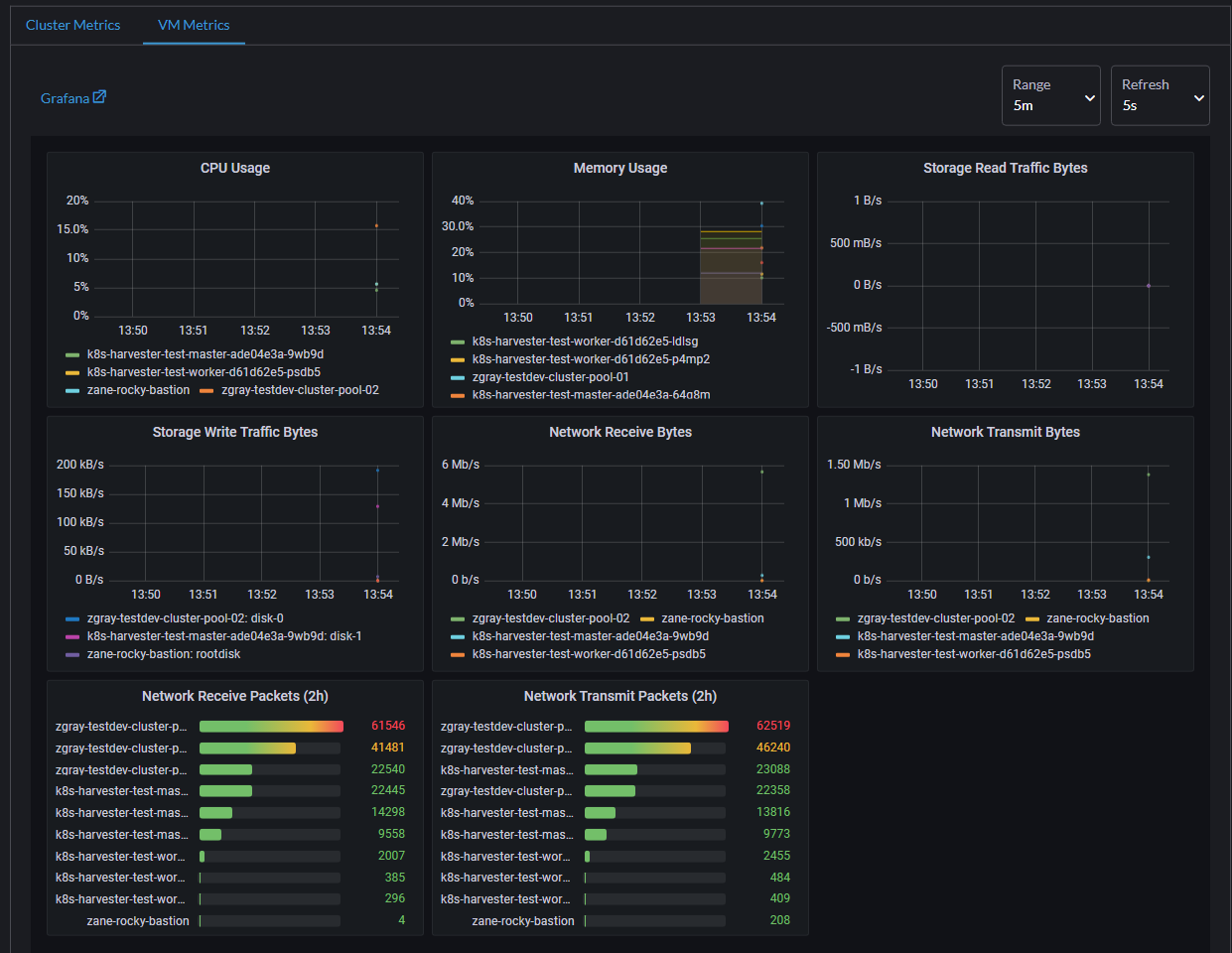The width and height of the screenshot is (1232, 953).
Task: Click magenta swatch for master-ade04e3a-9wb9d: disk-1
Action: click(x=72, y=637)
